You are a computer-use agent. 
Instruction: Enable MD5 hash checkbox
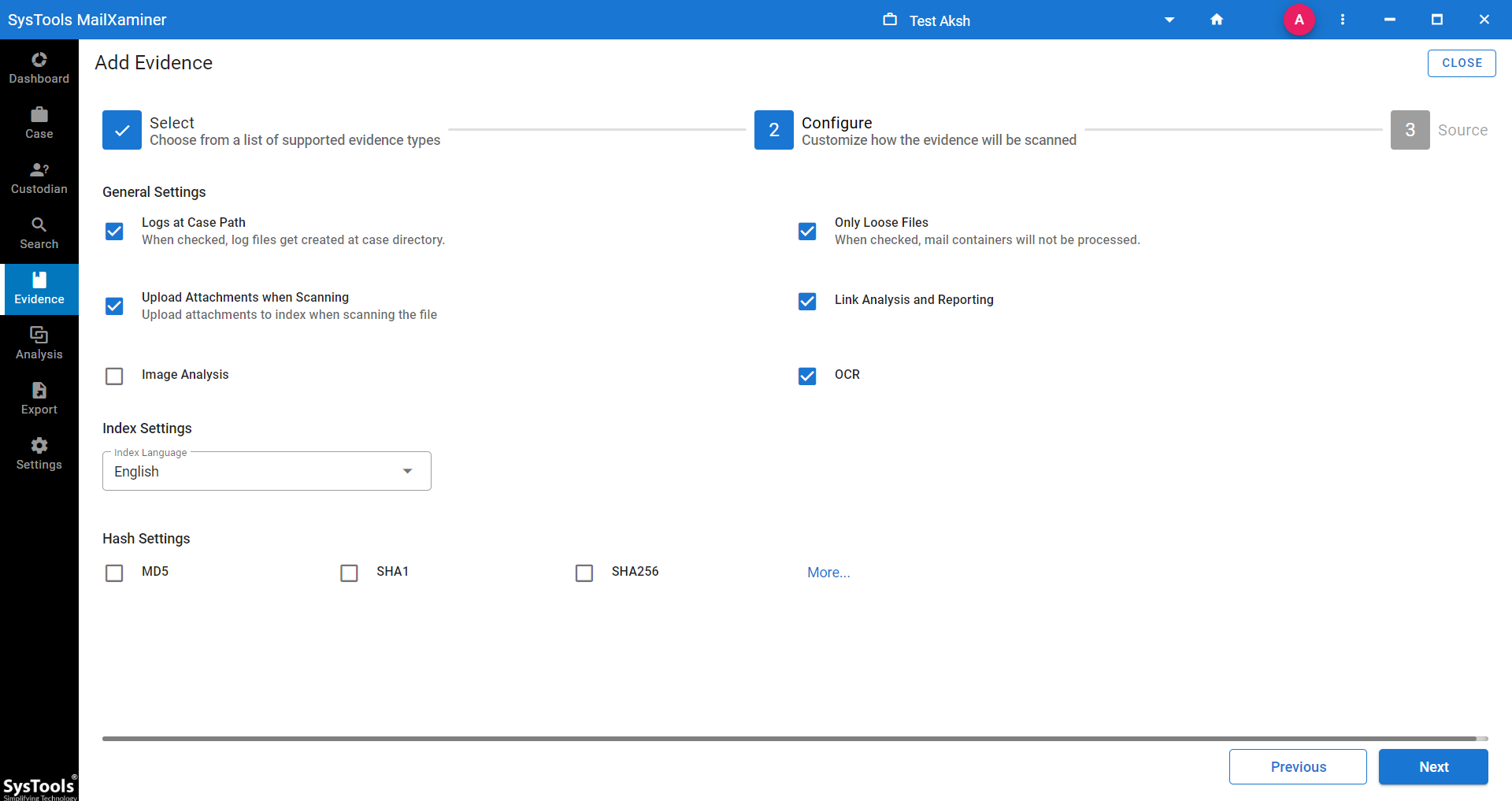pos(114,573)
